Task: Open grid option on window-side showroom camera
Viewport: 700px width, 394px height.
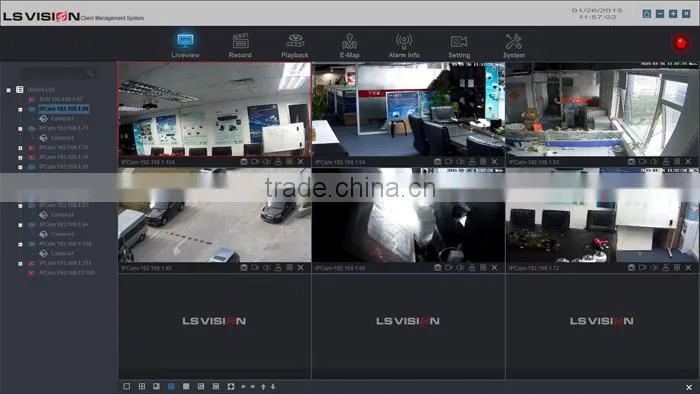Action: pos(677,162)
